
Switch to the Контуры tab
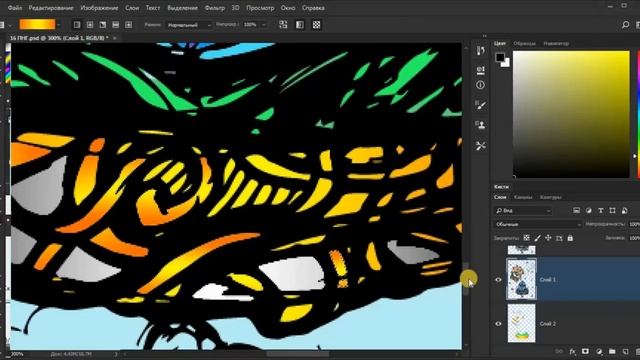(x=551, y=197)
